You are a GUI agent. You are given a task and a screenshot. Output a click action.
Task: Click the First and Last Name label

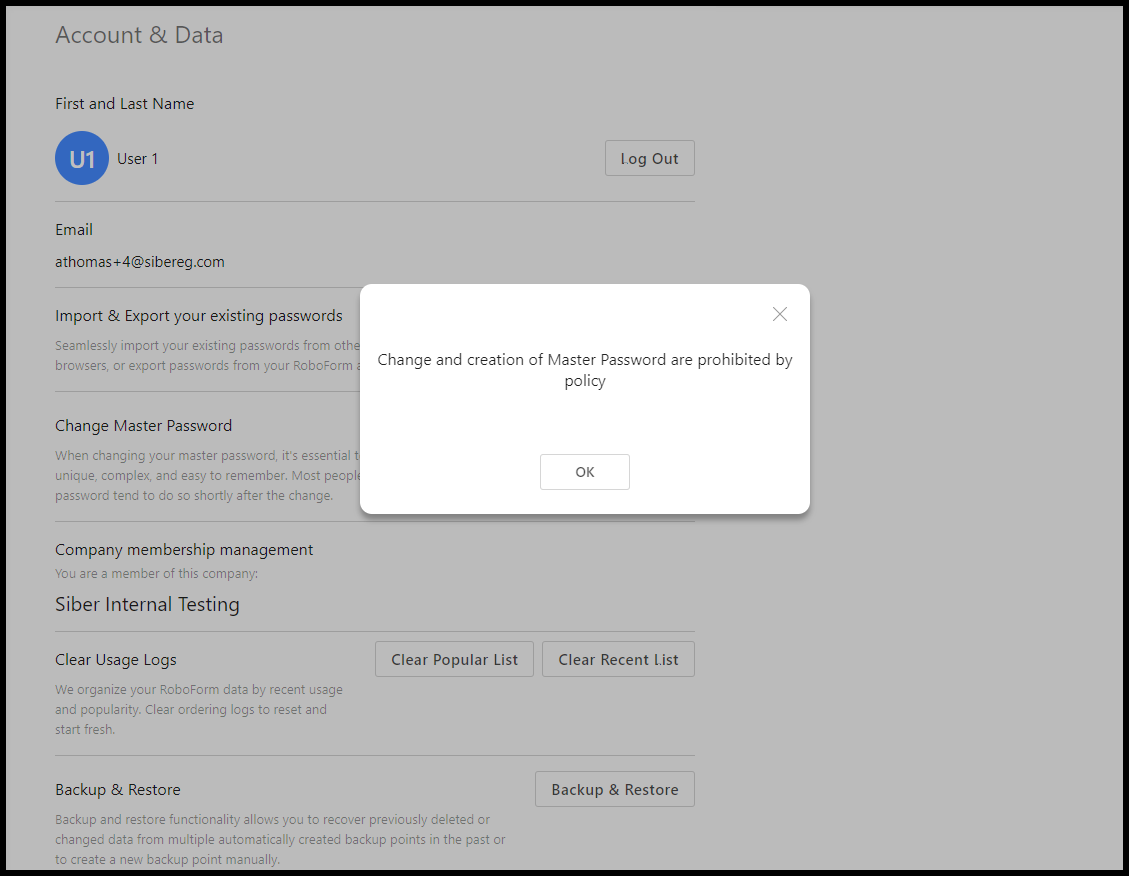coord(124,104)
